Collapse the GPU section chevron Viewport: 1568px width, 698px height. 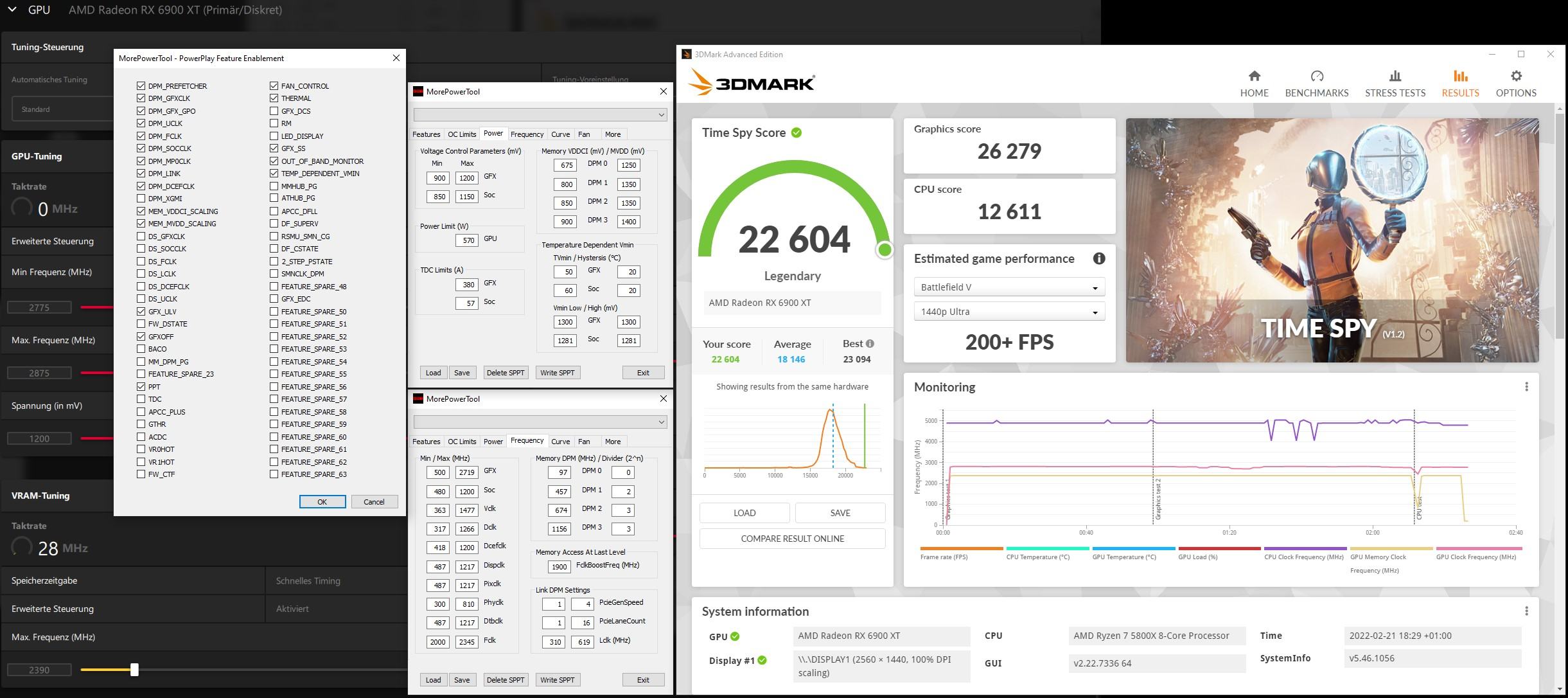click(x=12, y=10)
